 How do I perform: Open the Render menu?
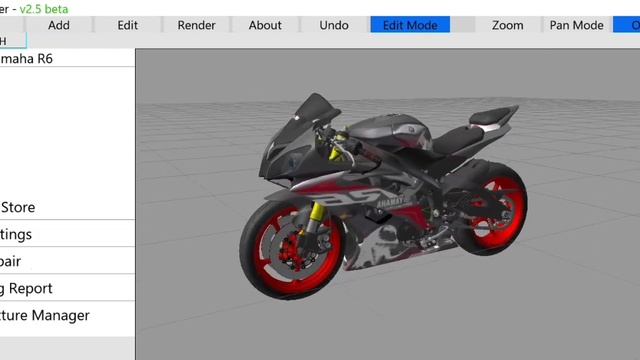pyautogui.click(x=196, y=25)
